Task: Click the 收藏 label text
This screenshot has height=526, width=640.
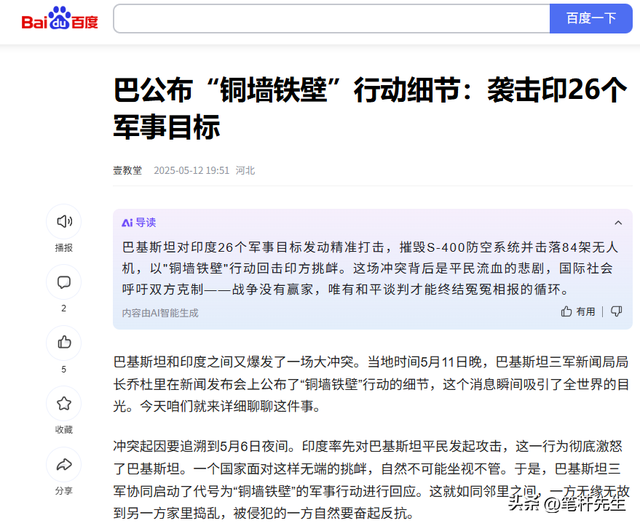Action: [64, 430]
